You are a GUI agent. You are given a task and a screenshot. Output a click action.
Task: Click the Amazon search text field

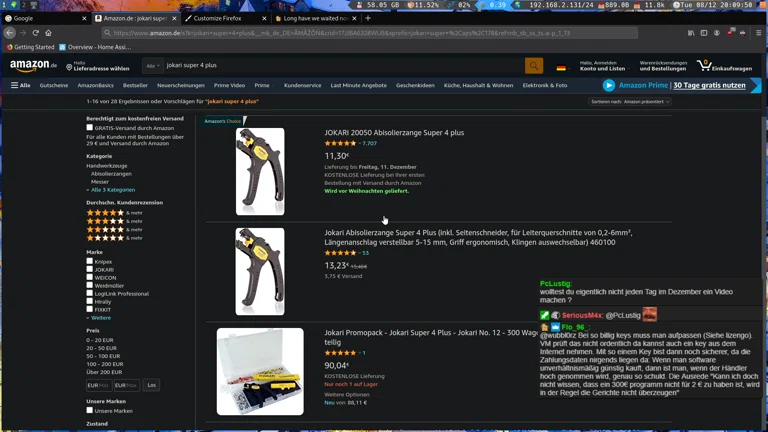coord(344,66)
